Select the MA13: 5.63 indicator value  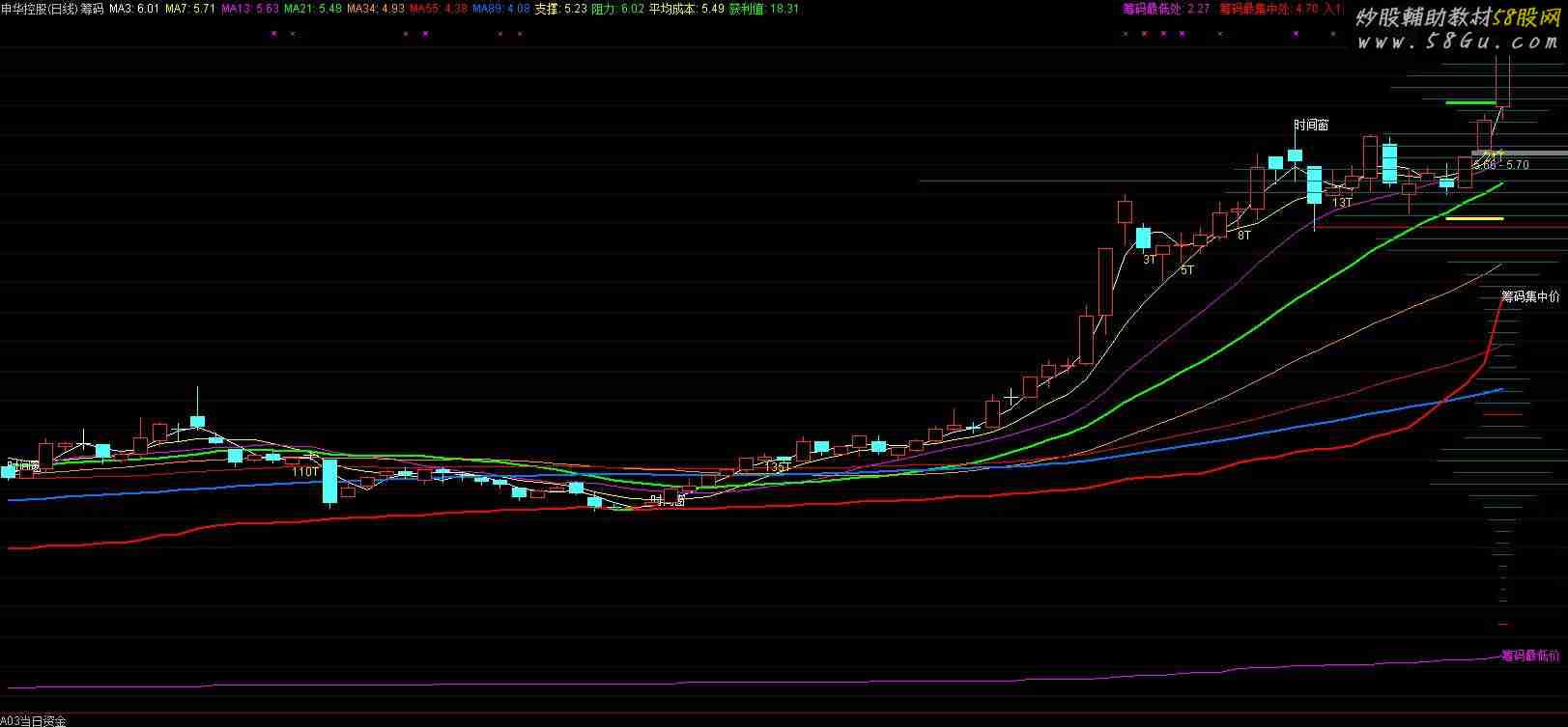pos(250,9)
